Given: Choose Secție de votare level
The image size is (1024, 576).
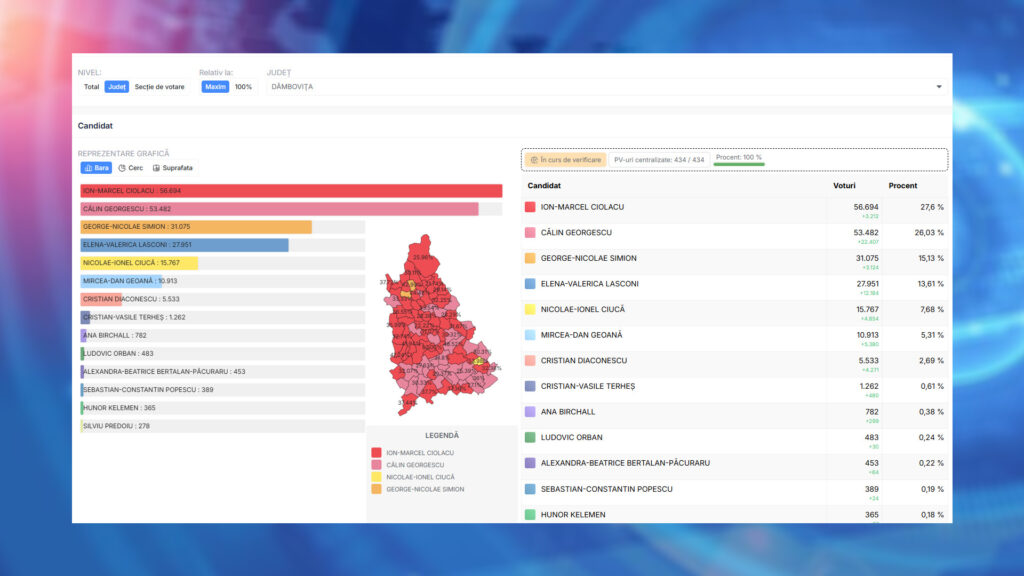Looking at the screenshot, I should (x=160, y=87).
